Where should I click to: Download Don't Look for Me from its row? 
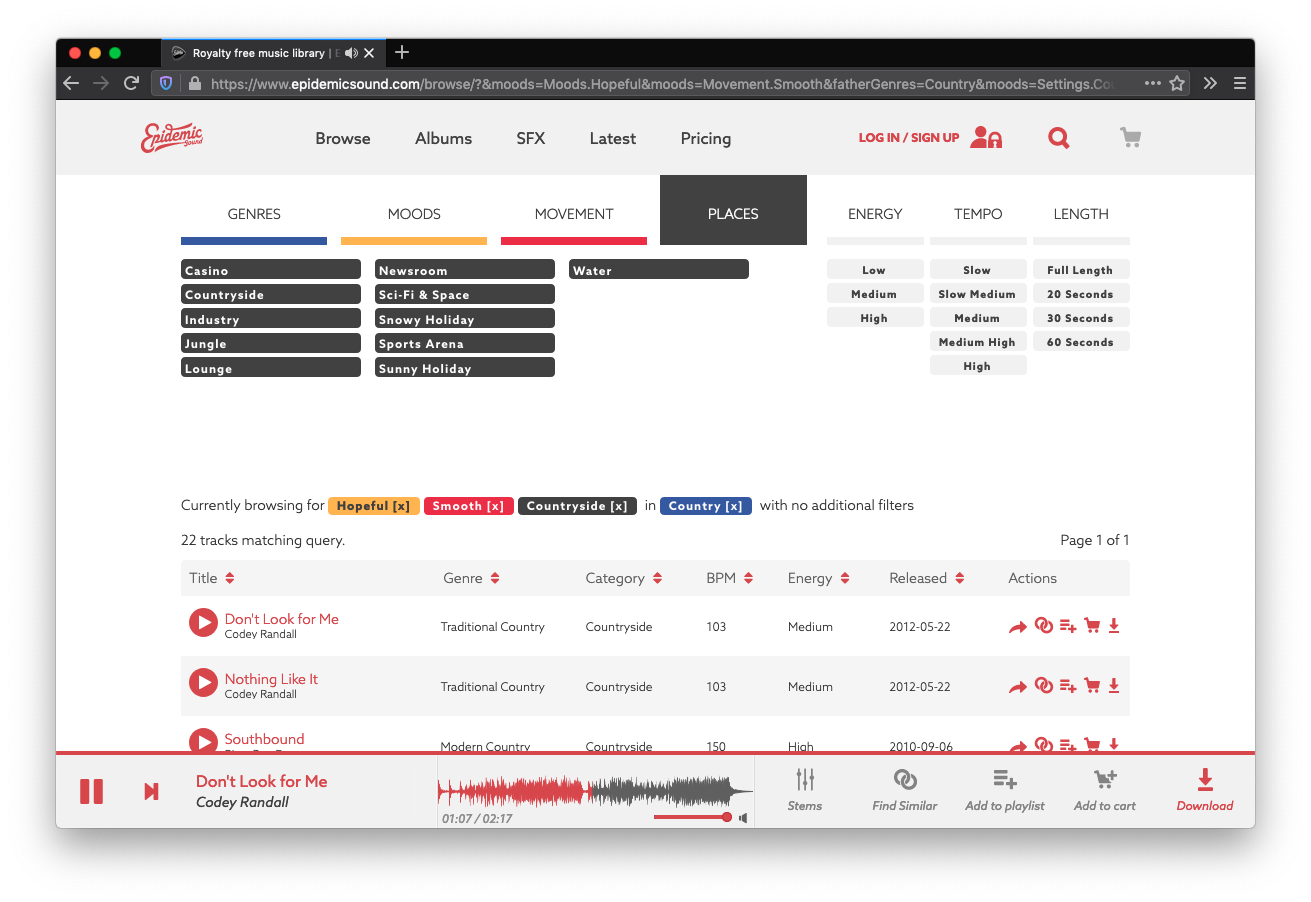coord(1114,626)
